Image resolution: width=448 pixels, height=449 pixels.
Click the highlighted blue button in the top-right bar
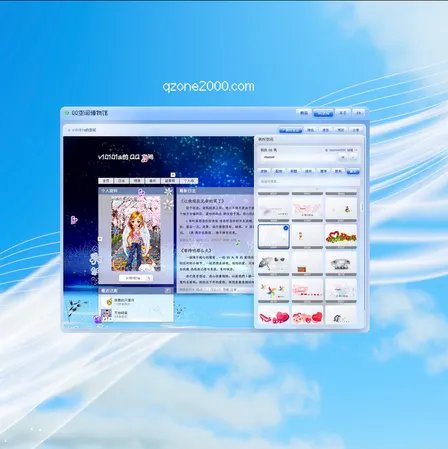tap(323, 113)
